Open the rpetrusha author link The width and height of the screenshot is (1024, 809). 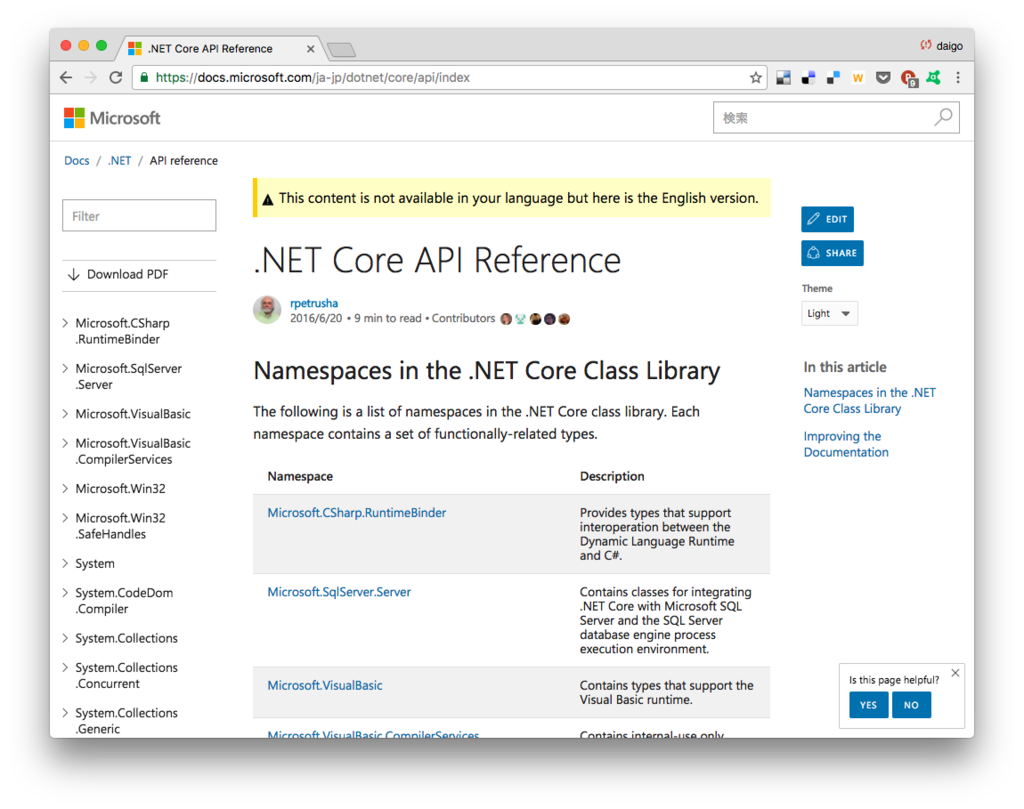[314, 303]
